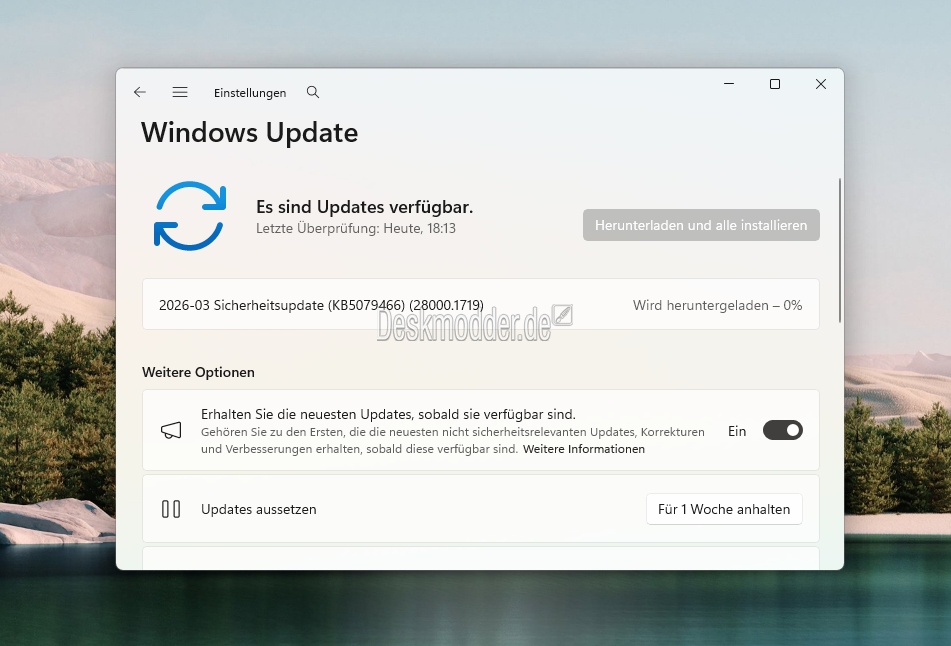951x646 pixels.
Task: Click the Windows Update page heading
Action: coord(249,132)
